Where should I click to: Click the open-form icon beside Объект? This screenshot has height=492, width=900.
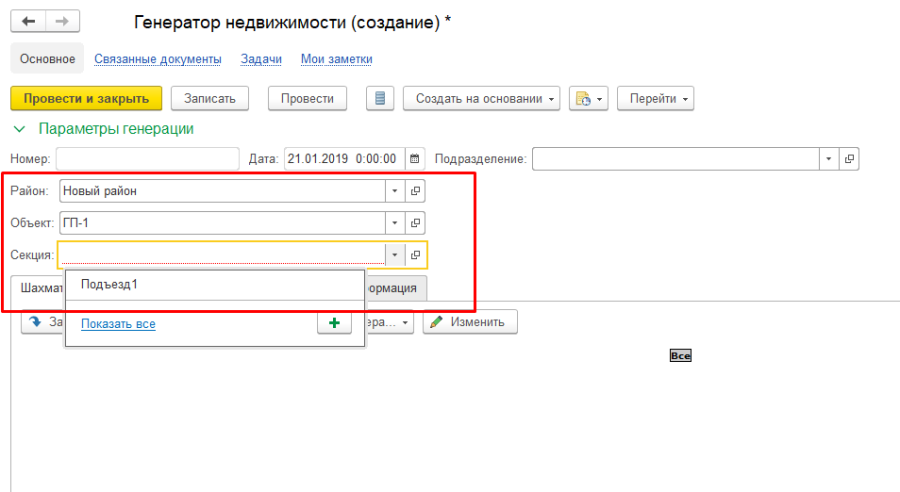click(416, 223)
